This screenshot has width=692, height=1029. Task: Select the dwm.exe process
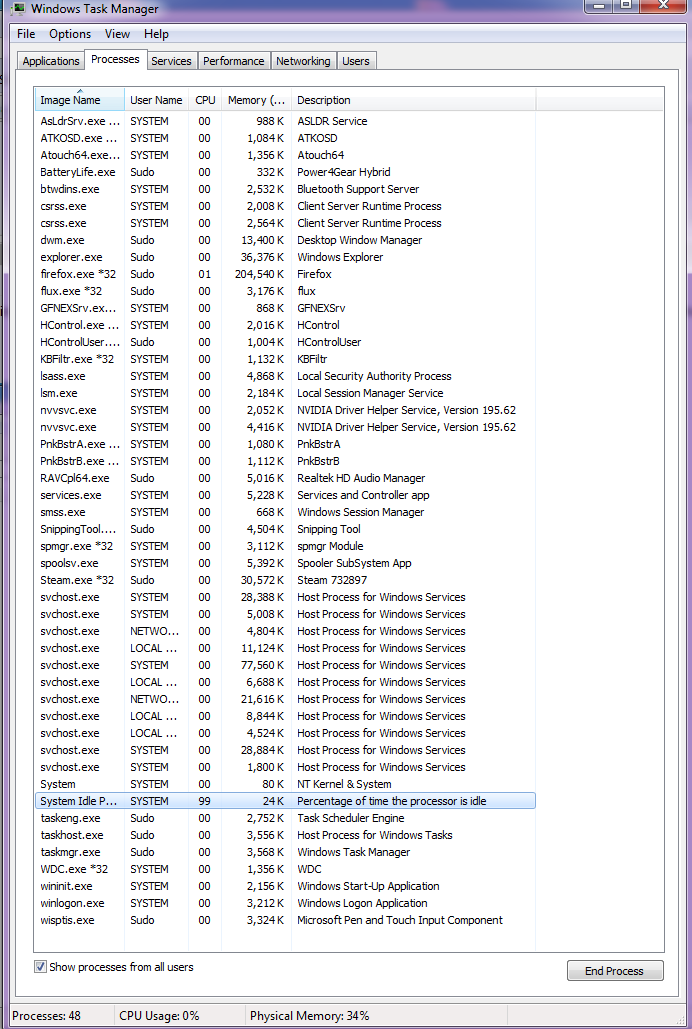click(x=285, y=240)
